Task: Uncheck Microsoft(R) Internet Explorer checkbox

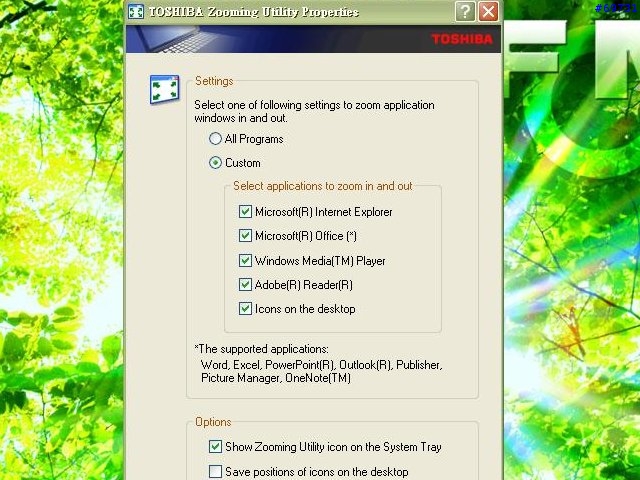Action: coord(245,212)
